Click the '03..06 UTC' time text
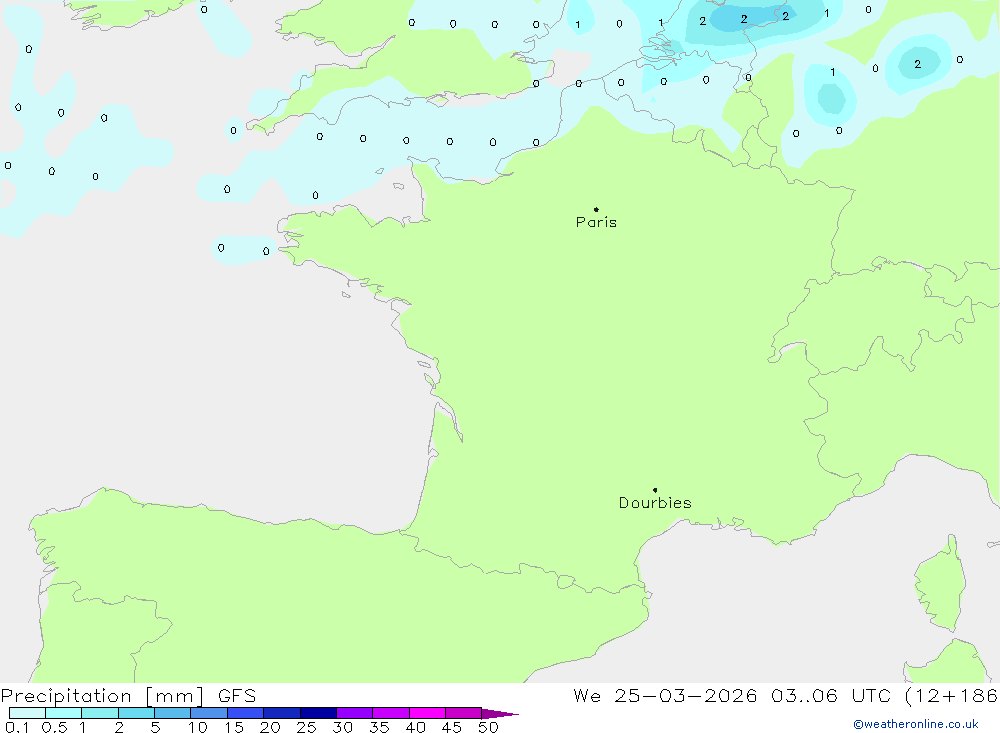The height and width of the screenshot is (733, 1000). click(x=830, y=696)
